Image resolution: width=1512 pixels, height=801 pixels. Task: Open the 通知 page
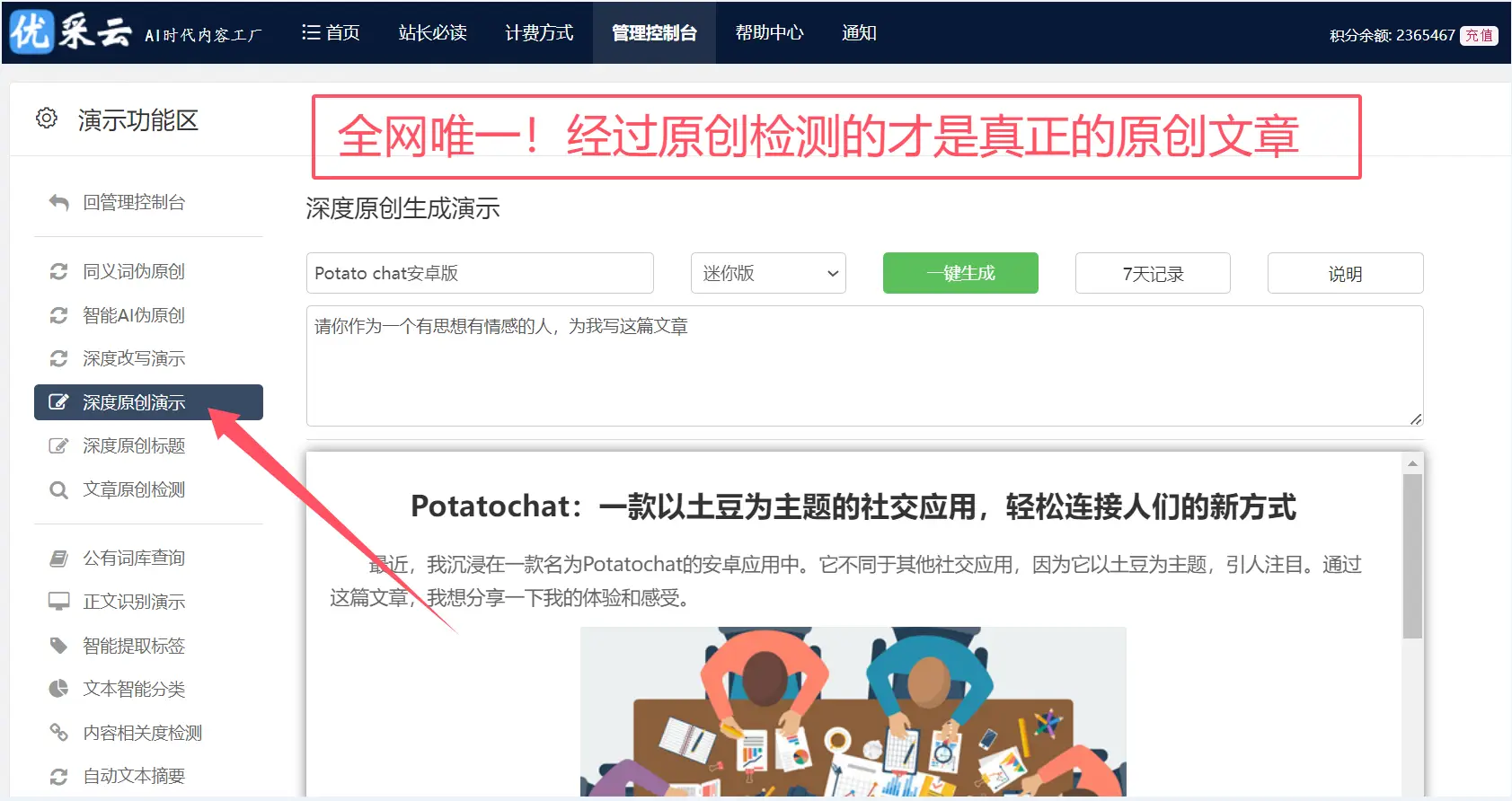click(859, 32)
